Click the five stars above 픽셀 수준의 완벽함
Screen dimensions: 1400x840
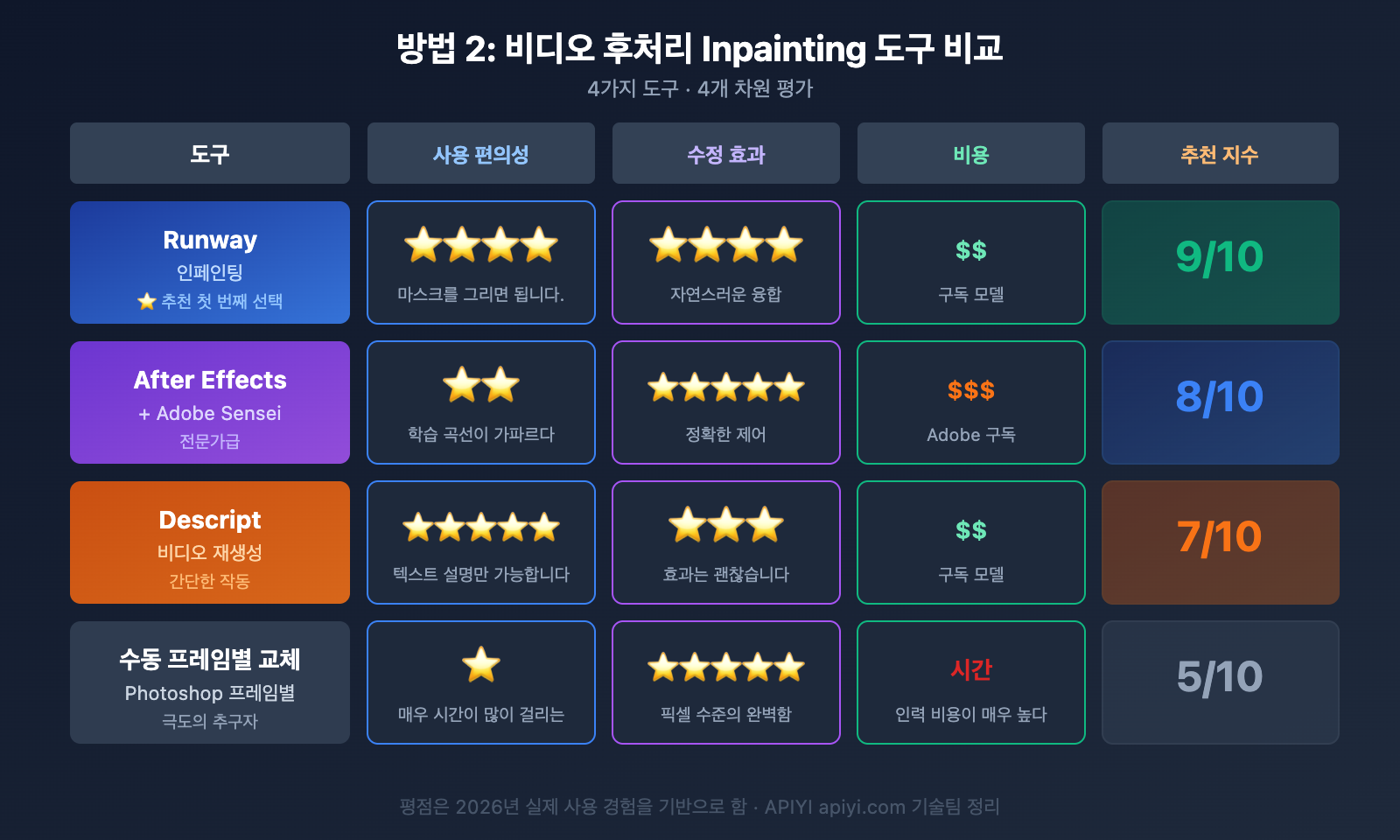point(726,668)
